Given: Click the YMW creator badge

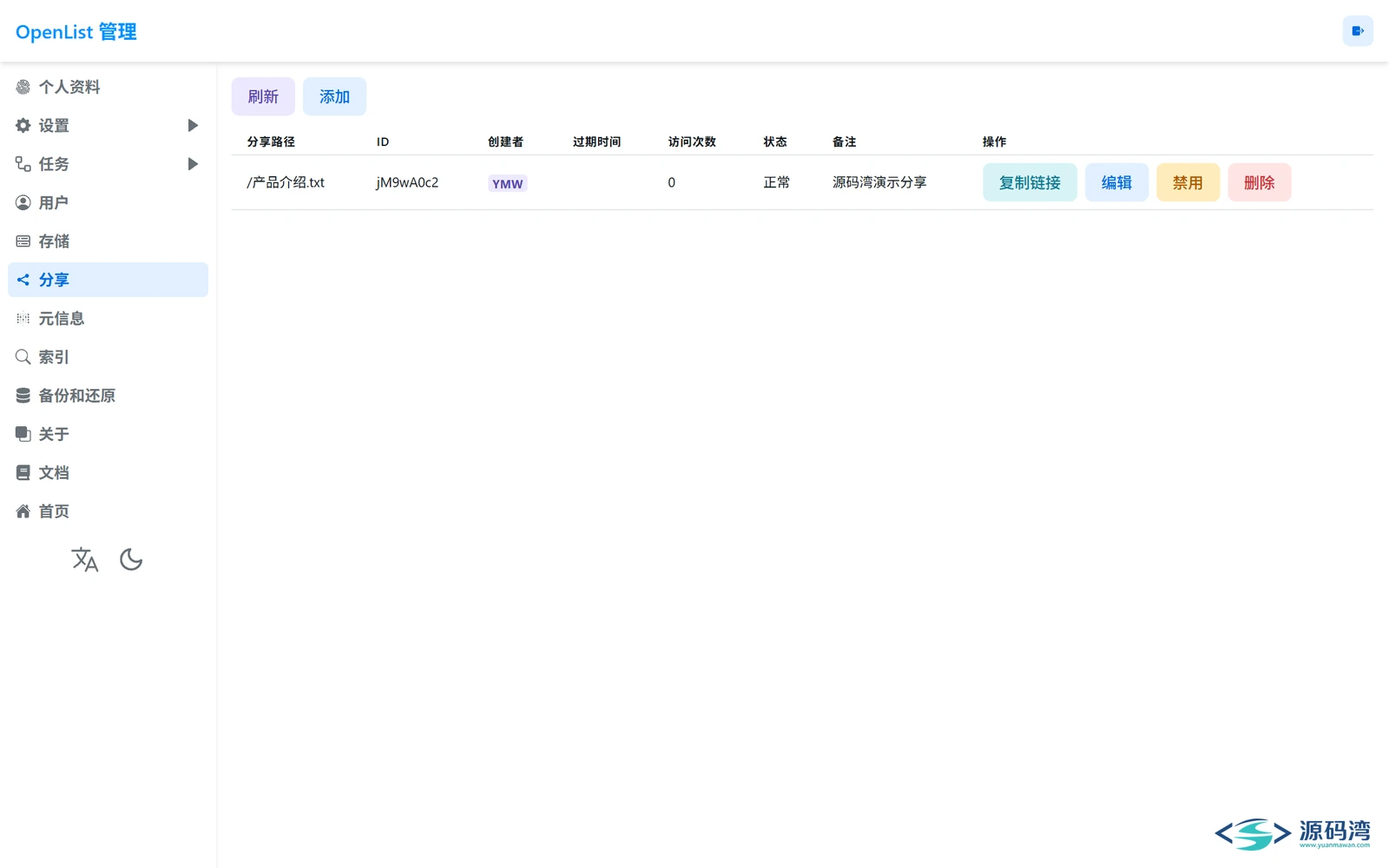Looking at the screenshot, I should click(x=508, y=183).
